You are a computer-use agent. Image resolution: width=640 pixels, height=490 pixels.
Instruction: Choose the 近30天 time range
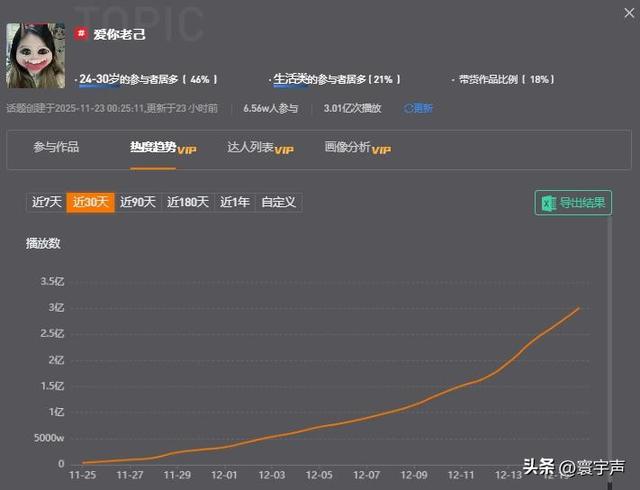click(91, 202)
